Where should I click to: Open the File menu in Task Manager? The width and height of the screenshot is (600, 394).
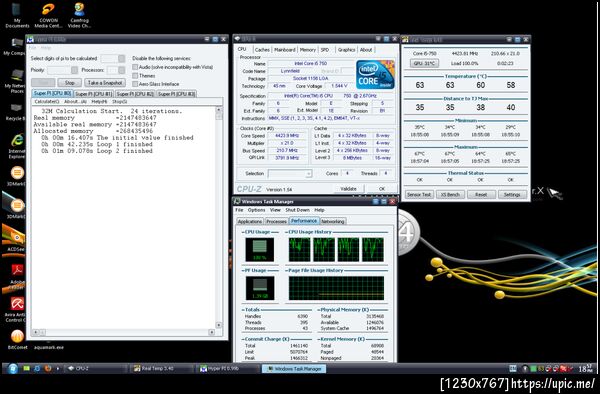pyautogui.click(x=239, y=210)
